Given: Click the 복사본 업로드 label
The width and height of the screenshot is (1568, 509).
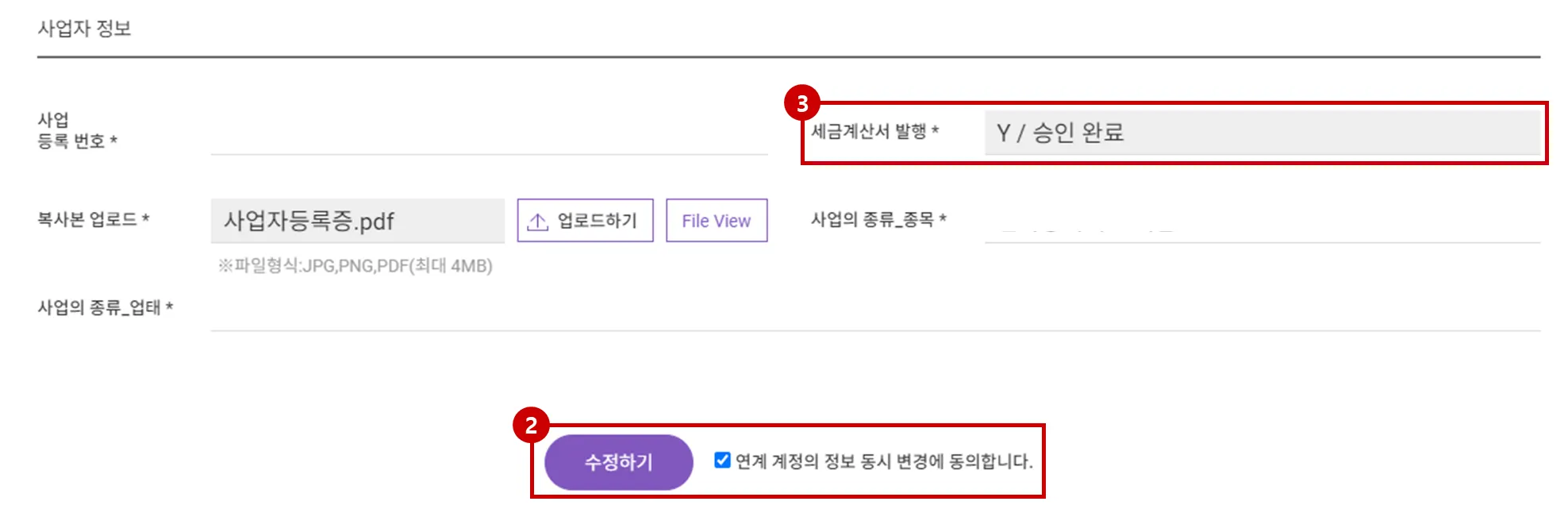Looking at the screenshot, I should [93, 219].
